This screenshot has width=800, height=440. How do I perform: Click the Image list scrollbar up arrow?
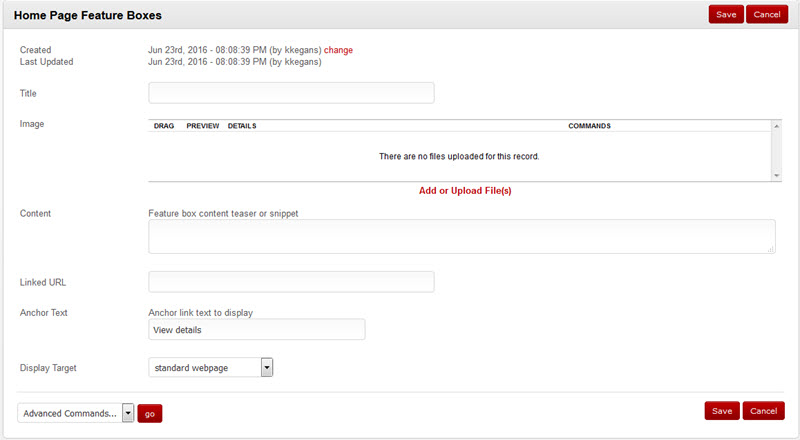(x=776, y=127)
